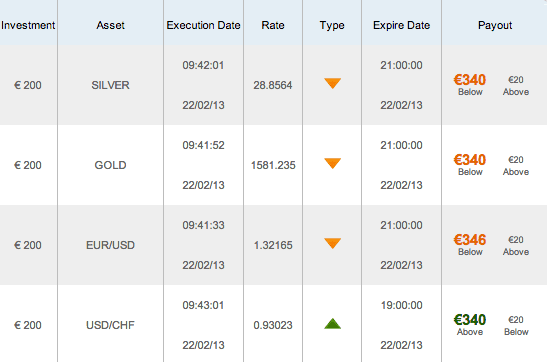Click the €346 Below payout for EUR/USD

tap(470, 245)
